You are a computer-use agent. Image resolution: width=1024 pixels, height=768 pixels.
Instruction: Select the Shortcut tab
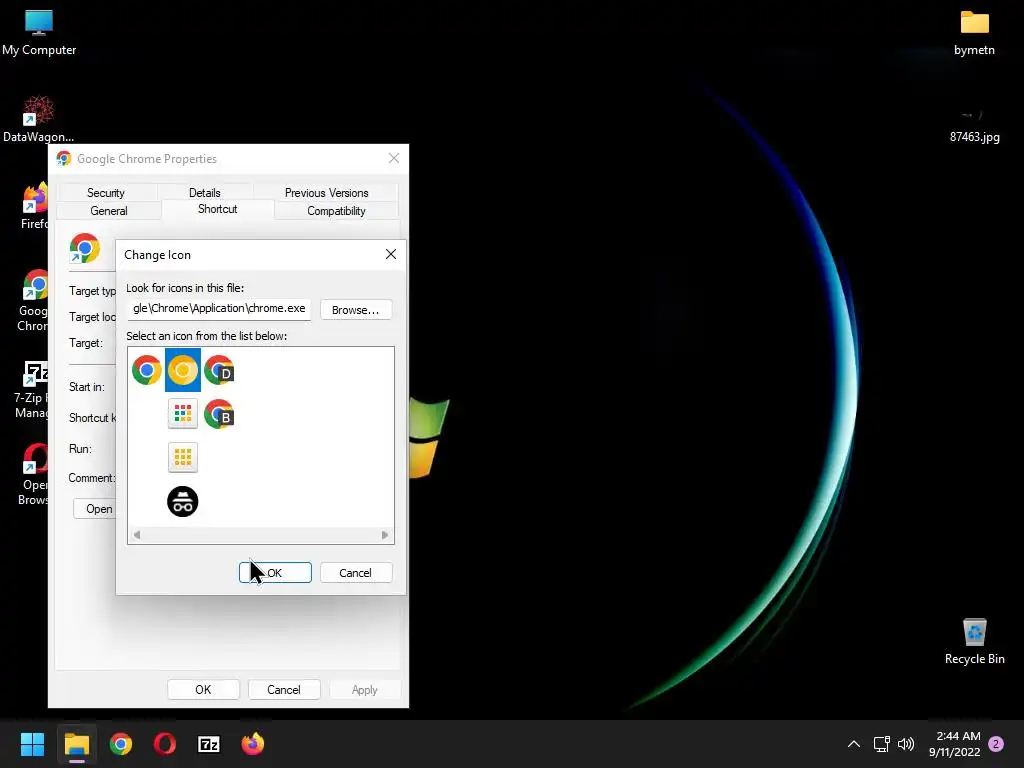pyautogui.click(x=217, y=209)
